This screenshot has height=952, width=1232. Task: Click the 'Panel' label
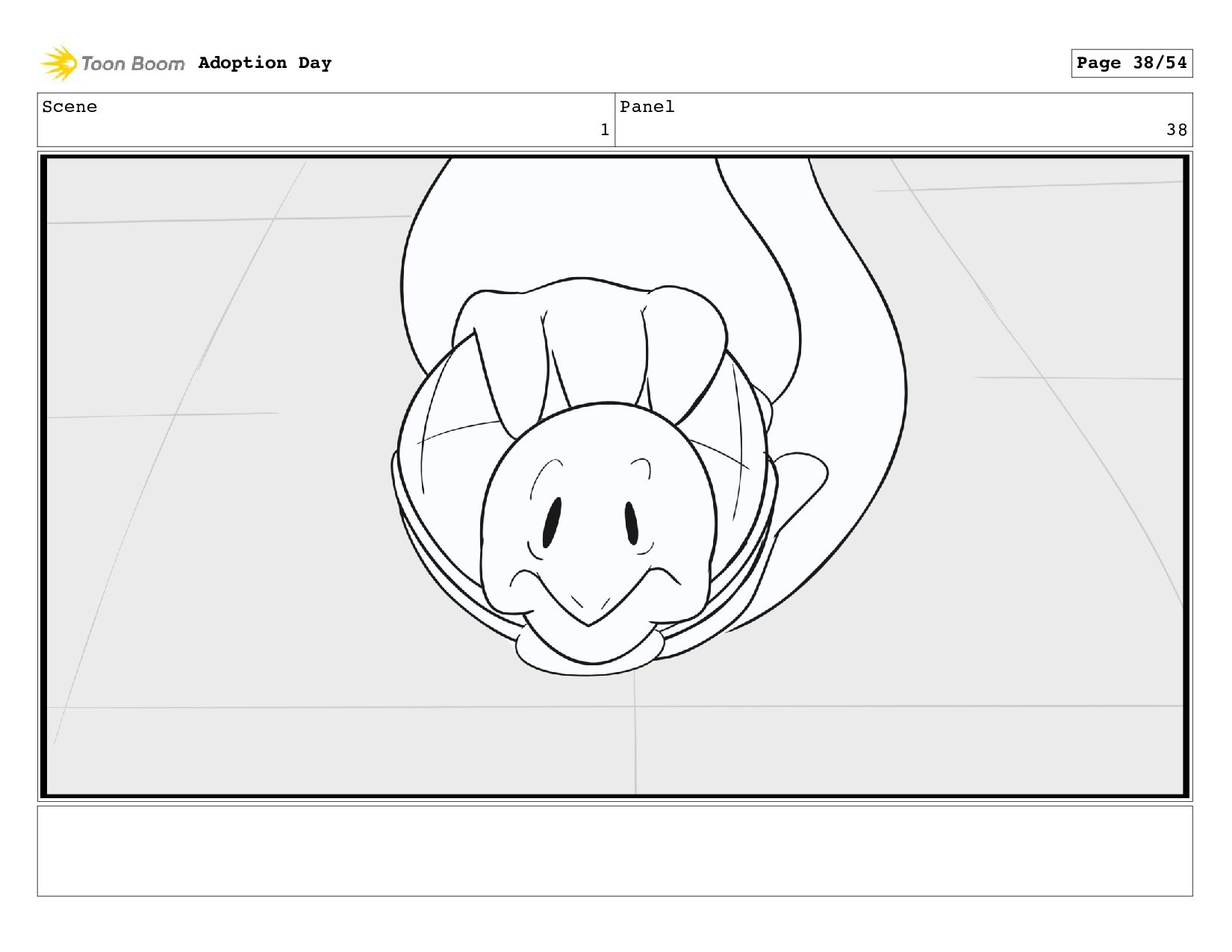click(x=647, y=107)
